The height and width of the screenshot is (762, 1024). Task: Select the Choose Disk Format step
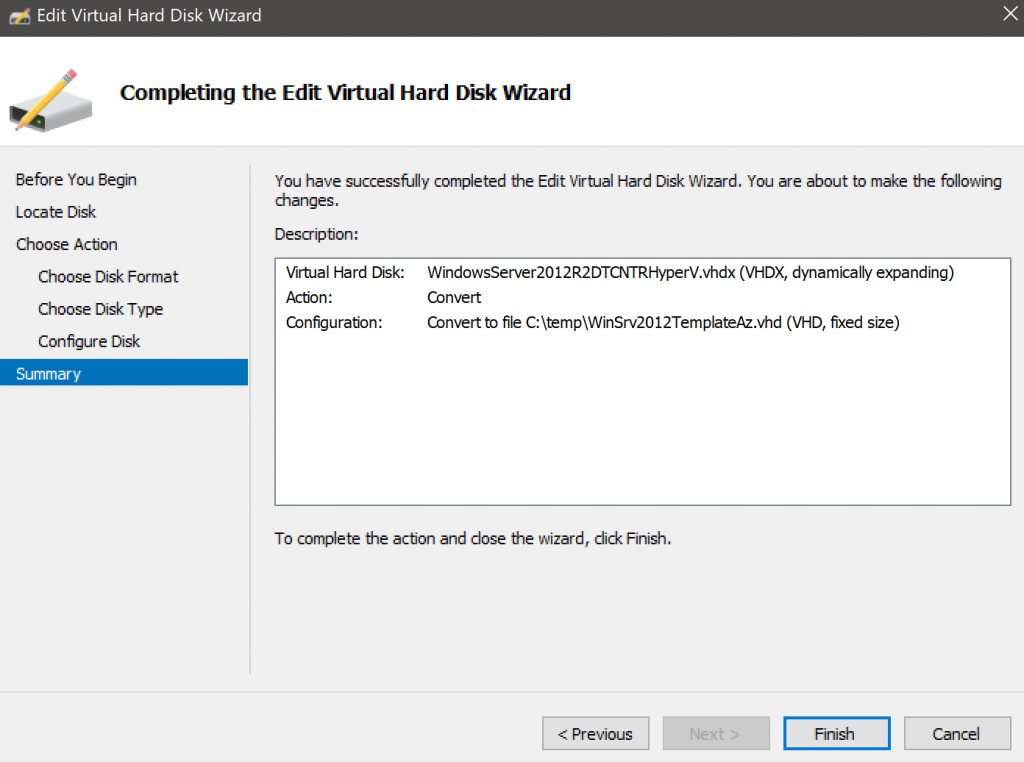(x=108, y=277)
